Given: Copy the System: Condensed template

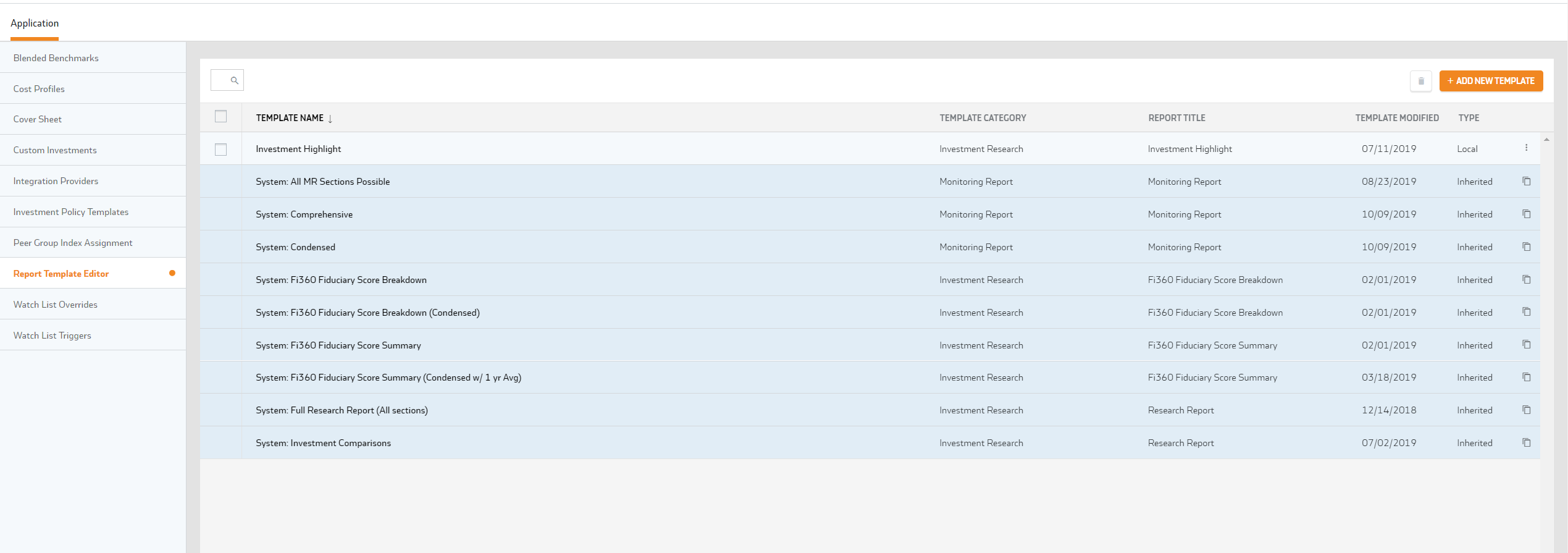Looking at the screenshot, I should pyautogui.click(x=1526, y=247).
